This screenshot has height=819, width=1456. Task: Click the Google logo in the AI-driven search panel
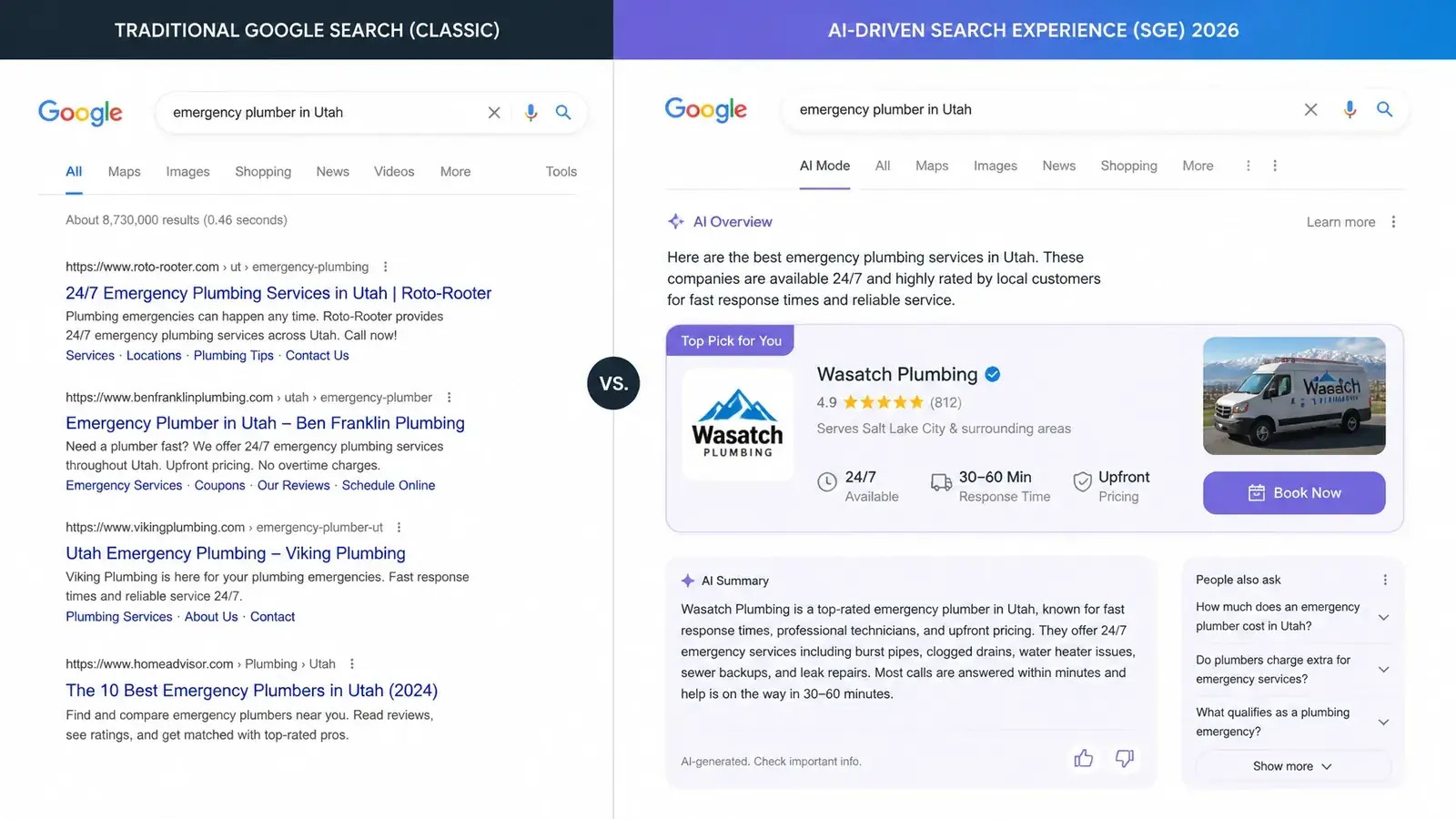tap(706, 110)
